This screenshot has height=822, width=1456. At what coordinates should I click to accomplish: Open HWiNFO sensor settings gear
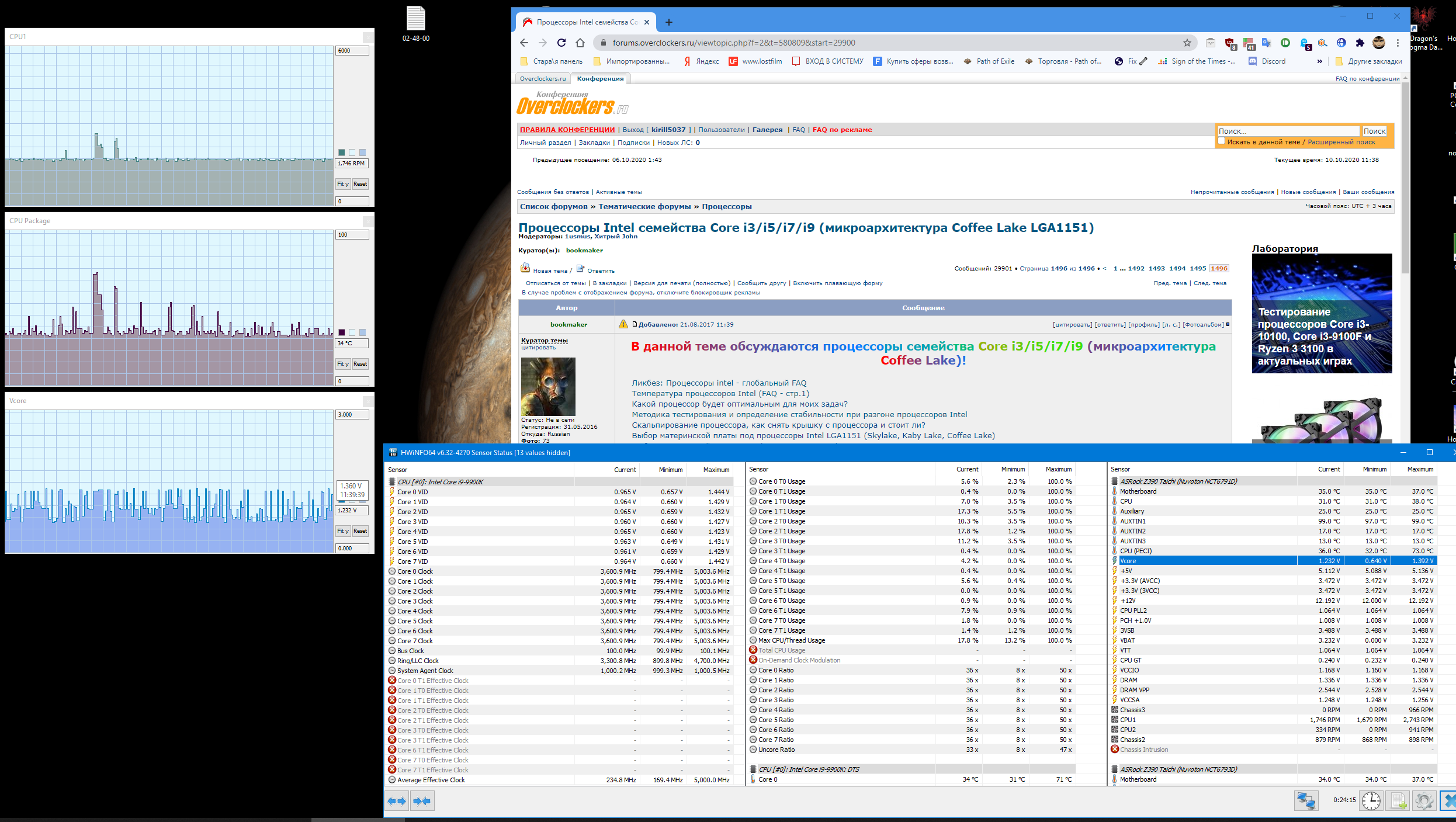pos(1424,800)
